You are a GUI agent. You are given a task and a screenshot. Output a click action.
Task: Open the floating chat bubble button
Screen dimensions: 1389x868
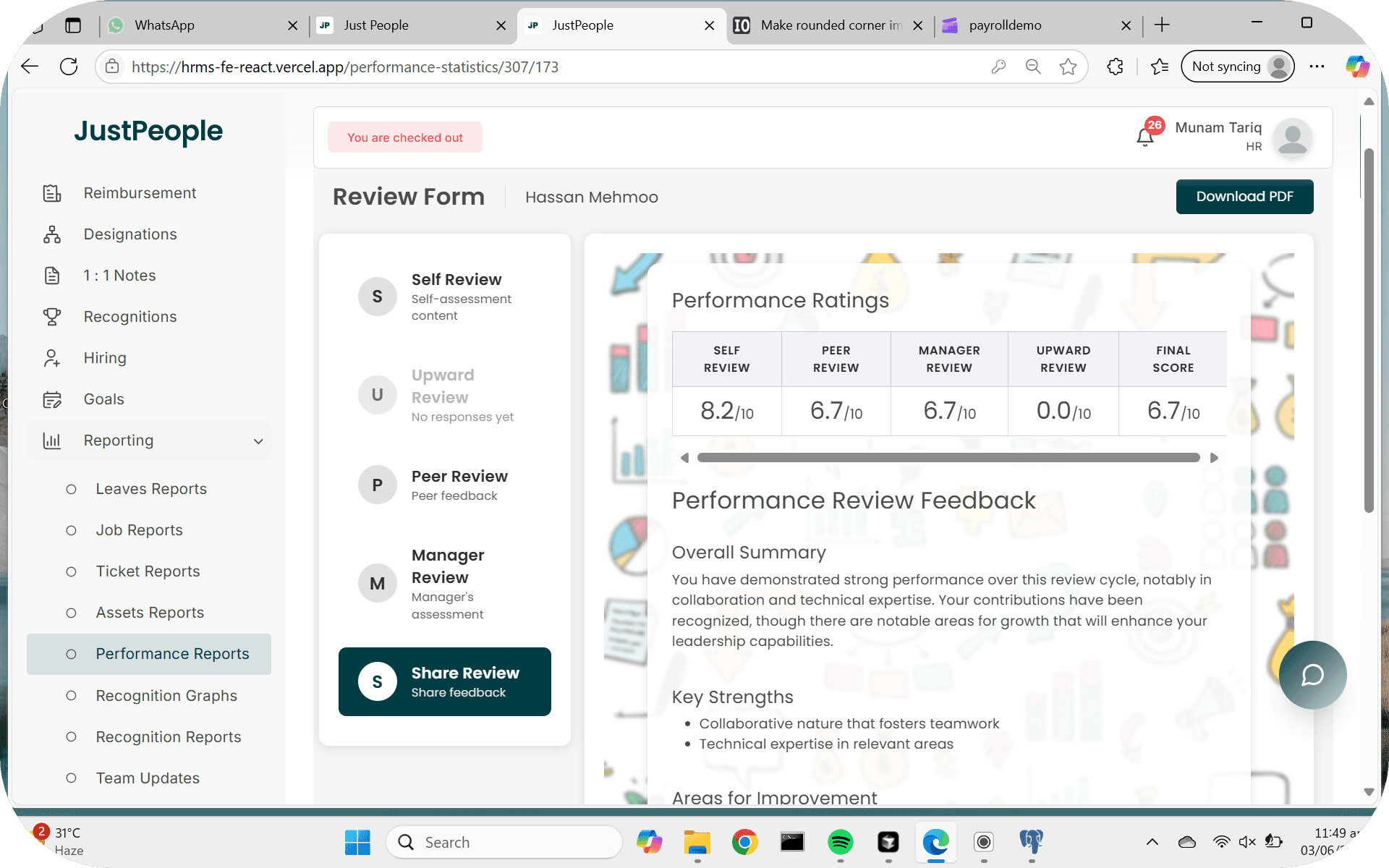(x=1312, y=675)
